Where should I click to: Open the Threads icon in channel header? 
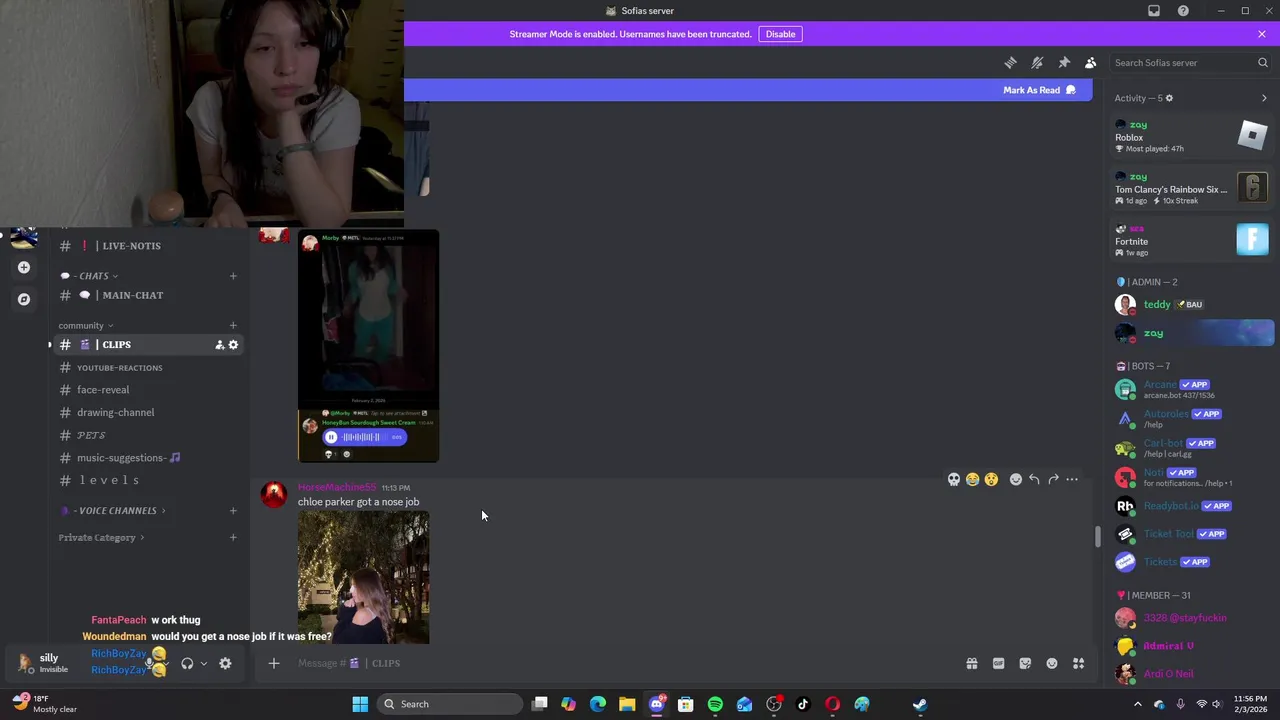pyautogui.click(x=1010, y=63)
